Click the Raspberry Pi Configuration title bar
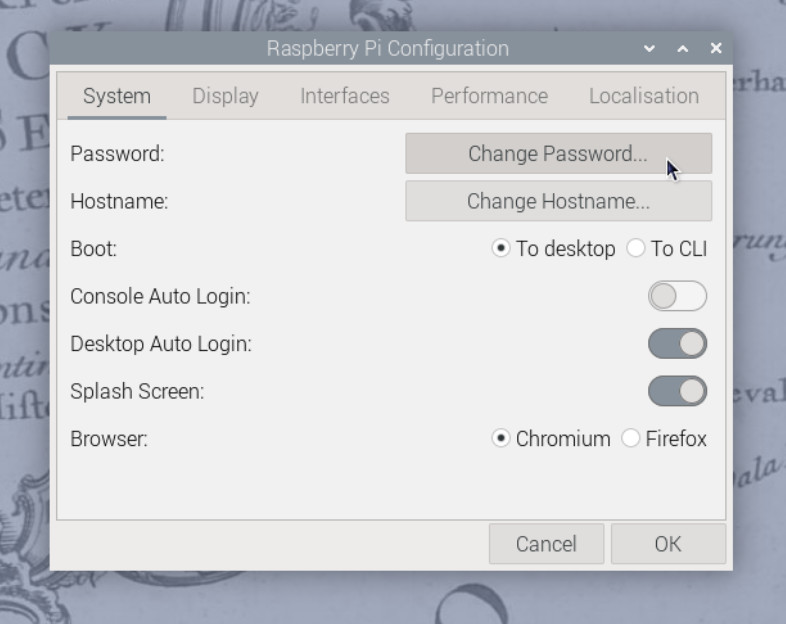The image size is (786, 624). (387, 48)
